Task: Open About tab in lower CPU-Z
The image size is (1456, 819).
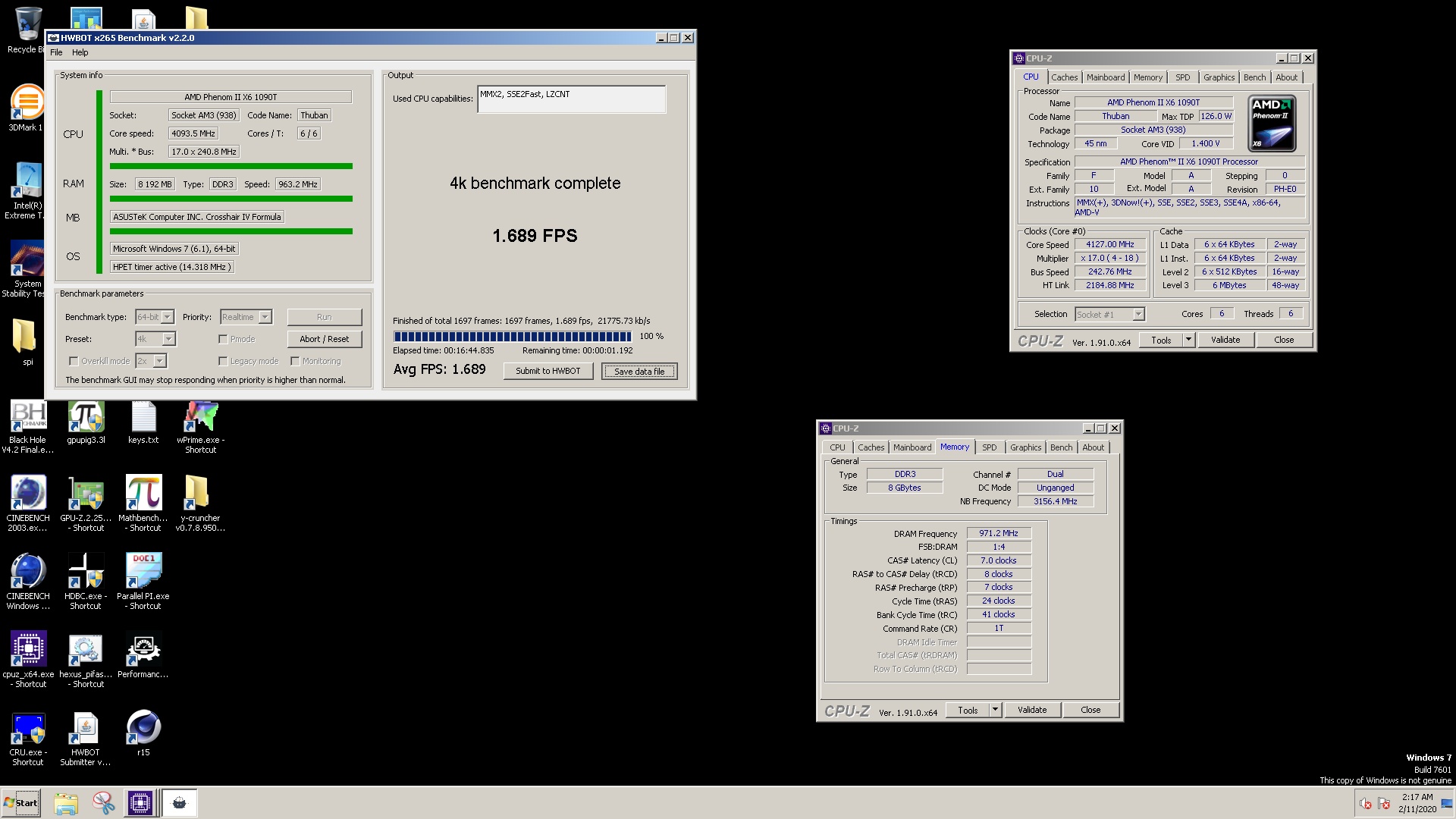Action: (x=1093, y=447)
